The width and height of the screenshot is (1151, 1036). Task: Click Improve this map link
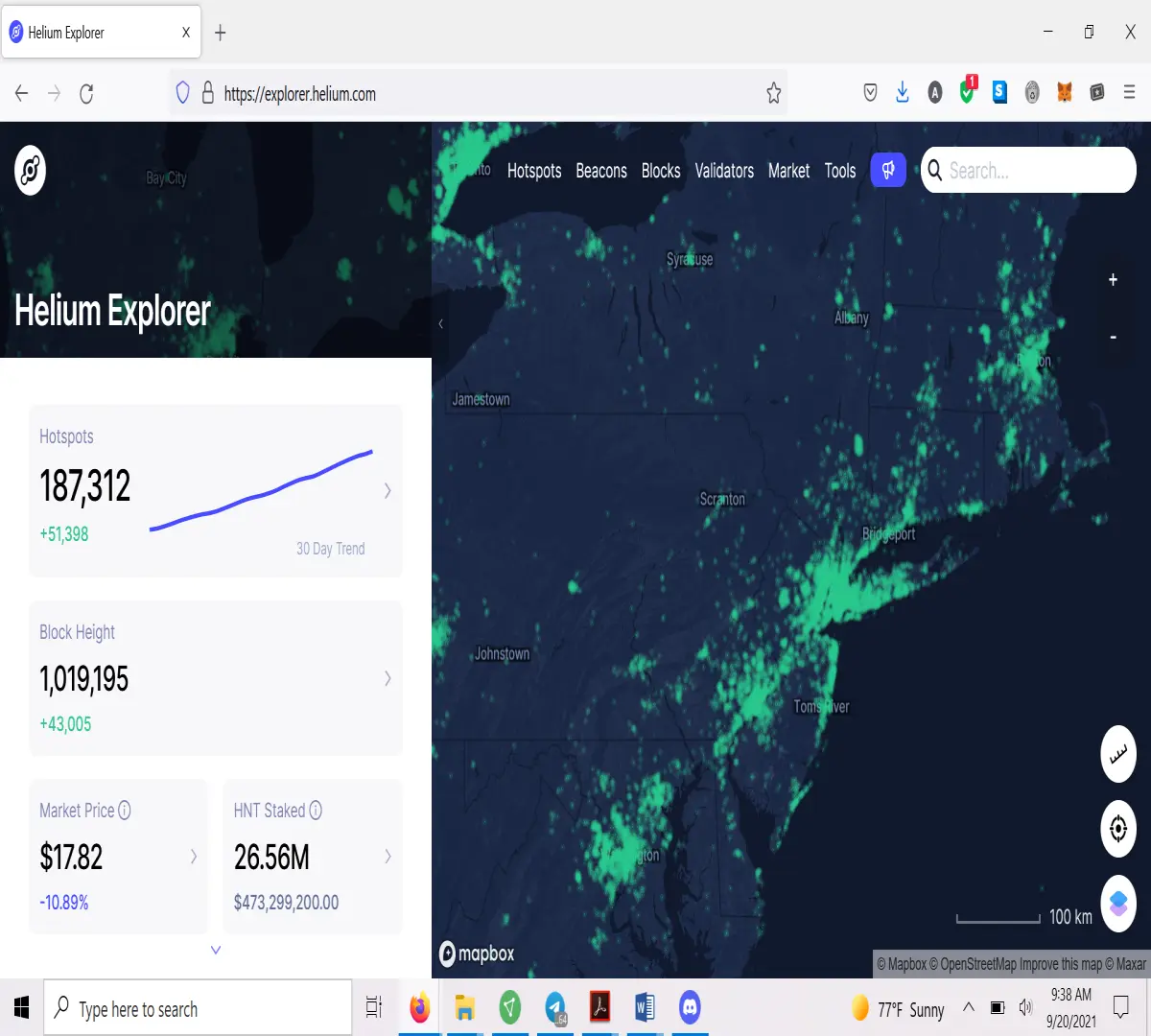1061,964
